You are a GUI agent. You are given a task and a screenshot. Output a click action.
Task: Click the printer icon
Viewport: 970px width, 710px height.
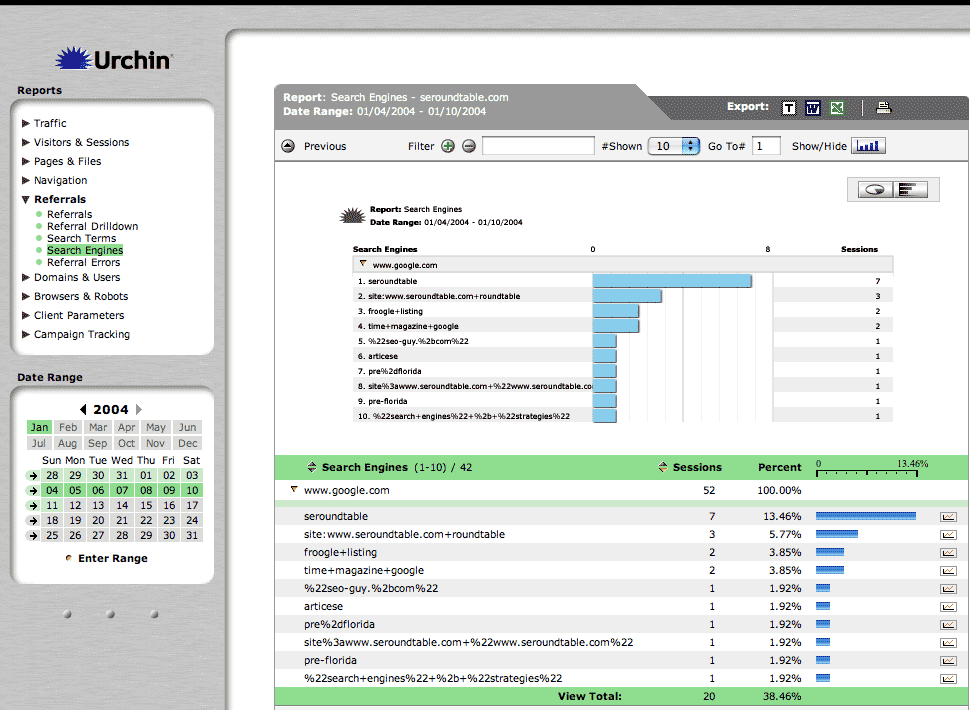pos(884,108)
